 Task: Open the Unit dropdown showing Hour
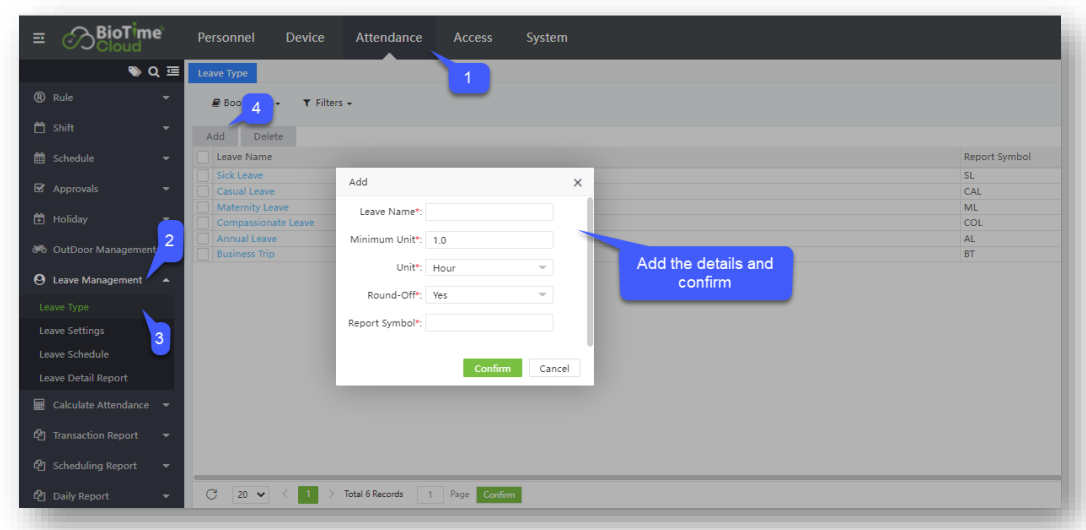[488, 268]
